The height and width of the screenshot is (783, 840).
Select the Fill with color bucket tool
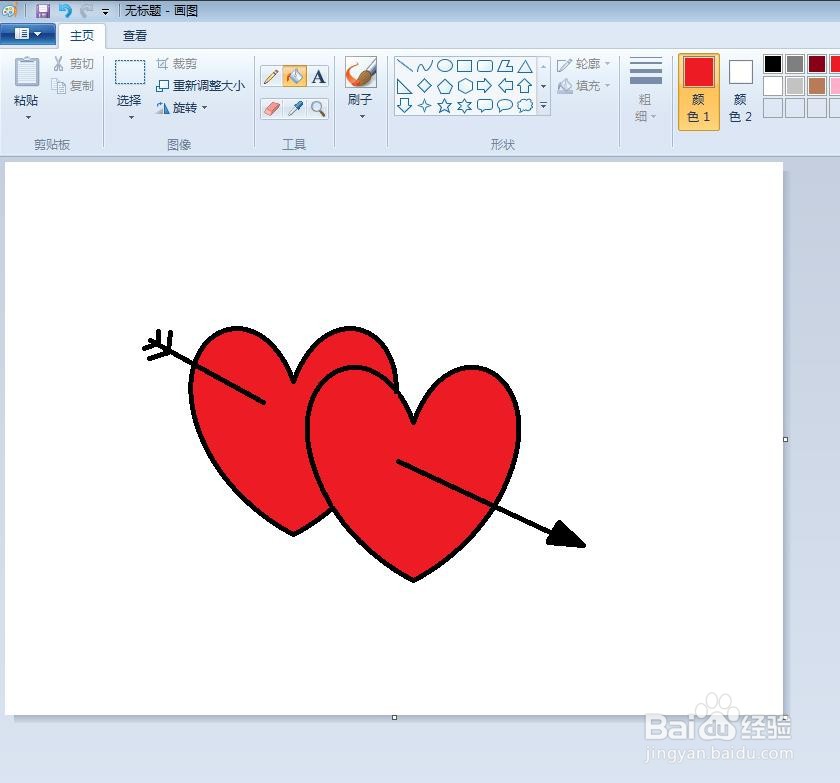[x=295, y=77]
